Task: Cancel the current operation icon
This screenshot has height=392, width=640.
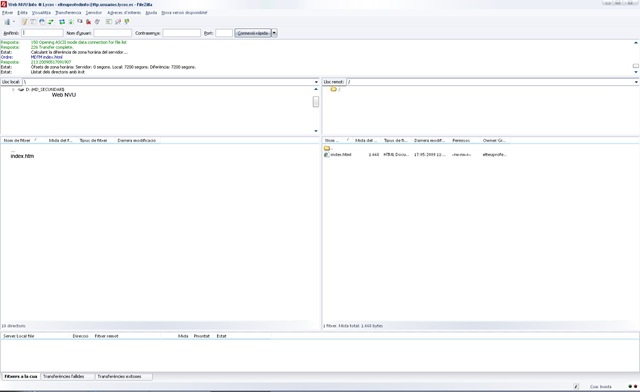Action: click(x=80, y=22)
